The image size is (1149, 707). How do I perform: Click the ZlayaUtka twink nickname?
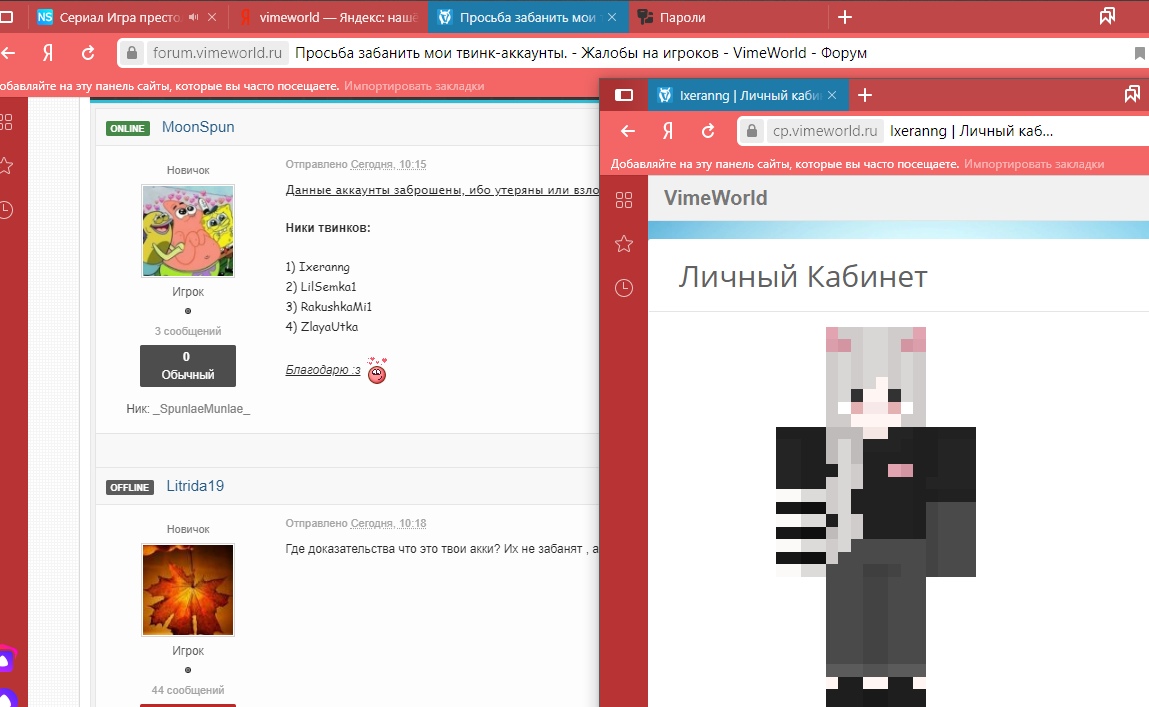[x=329, y=327]
